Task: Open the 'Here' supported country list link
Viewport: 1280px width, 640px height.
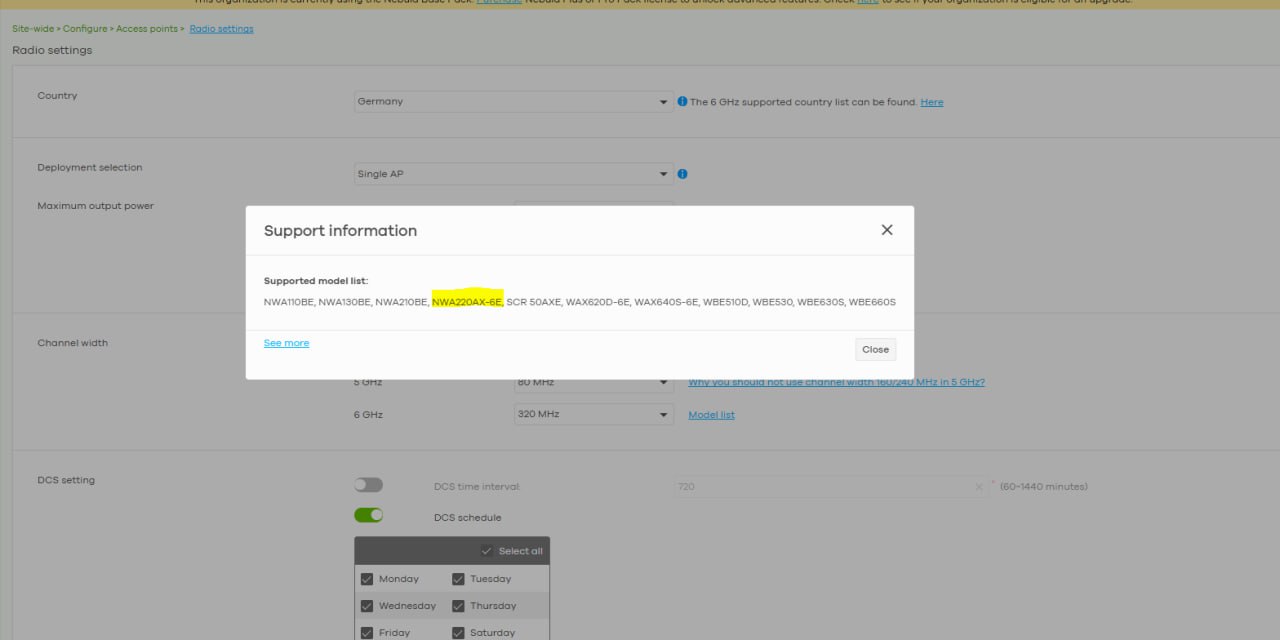Action: pyautogui.click(x=932, y=102)
